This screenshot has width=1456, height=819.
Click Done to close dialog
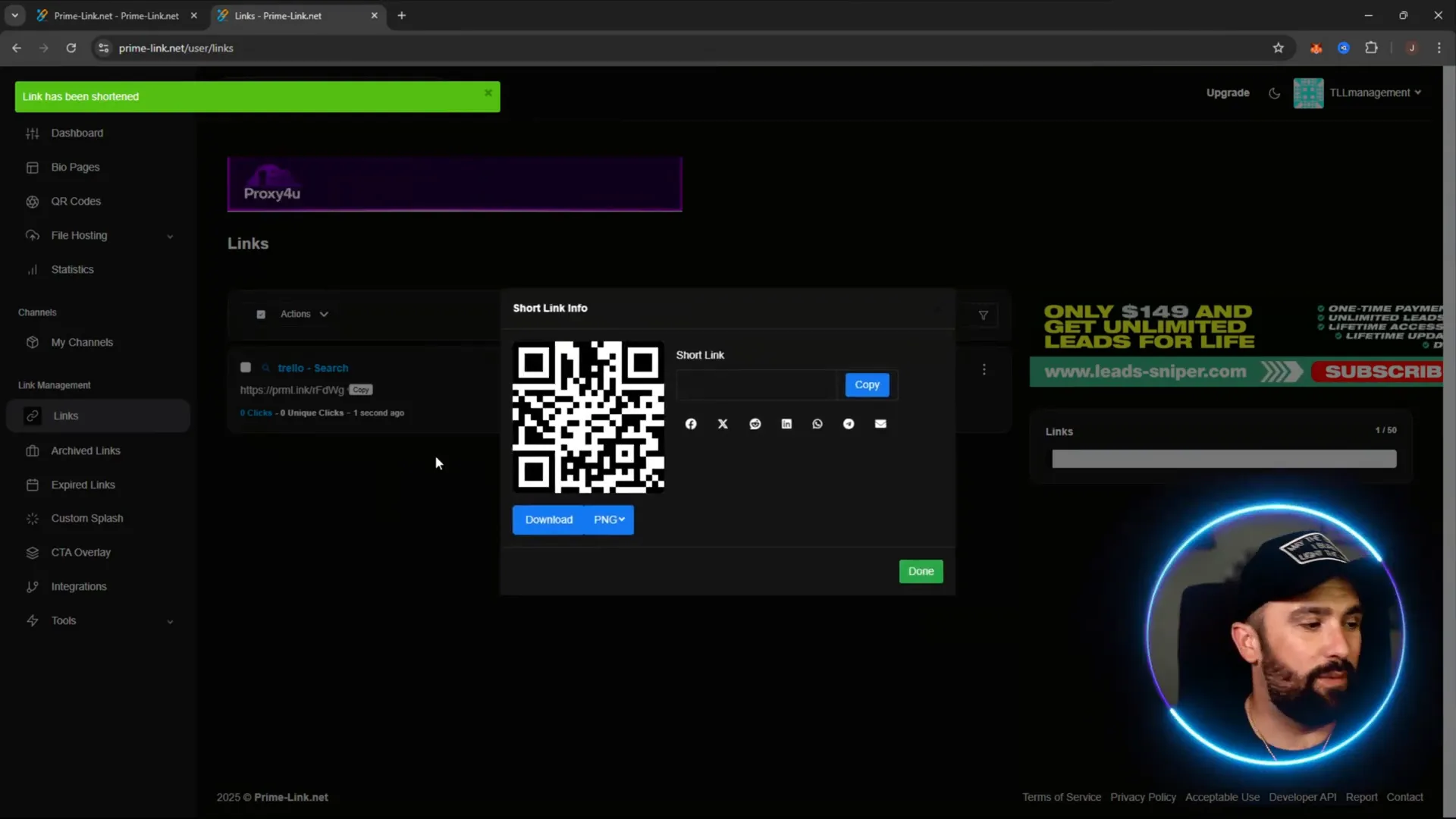coord(921,571)
